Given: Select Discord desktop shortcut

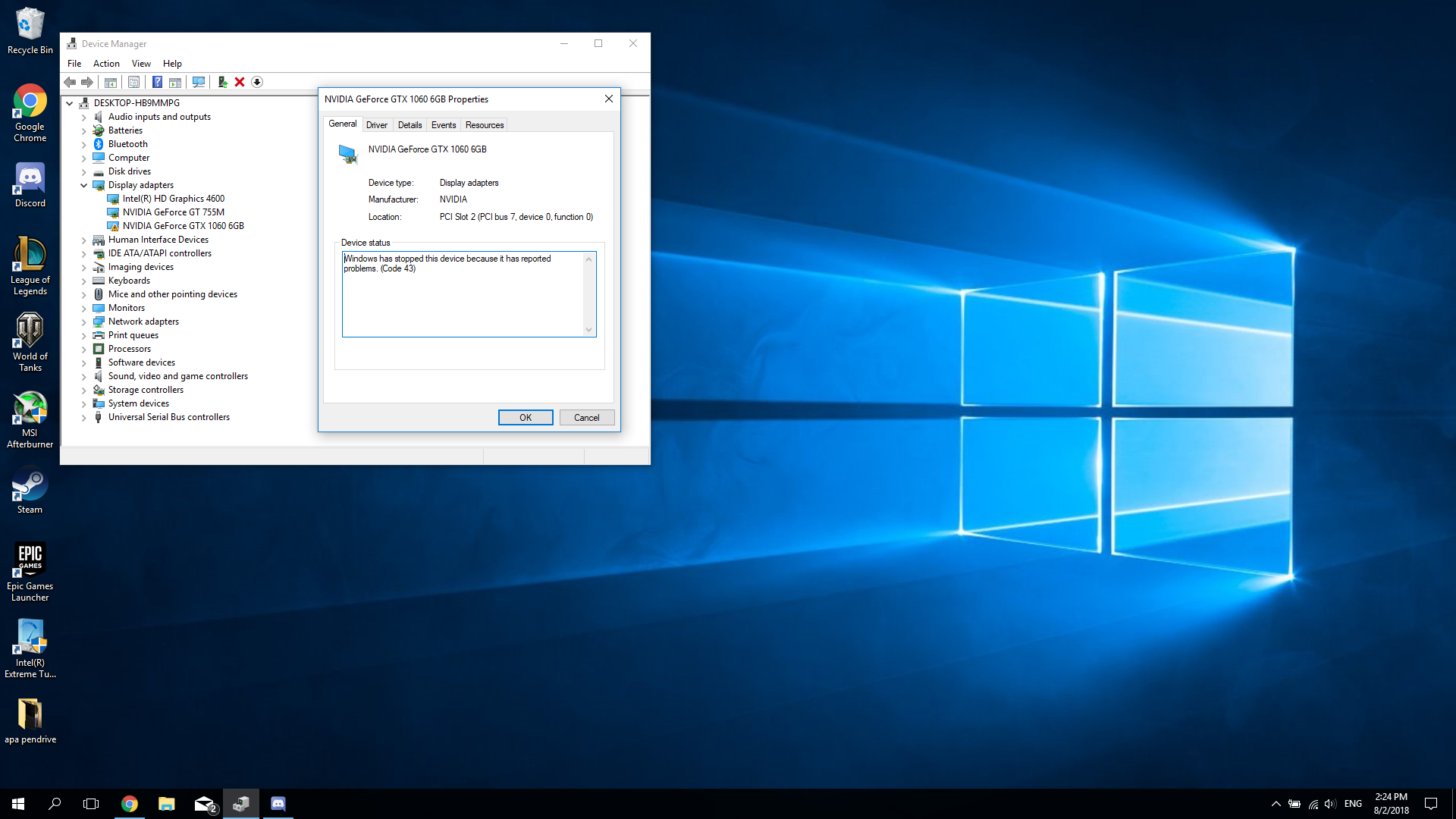Looking at the screenshot, I should pyautogui.click(x=30, y=184).
